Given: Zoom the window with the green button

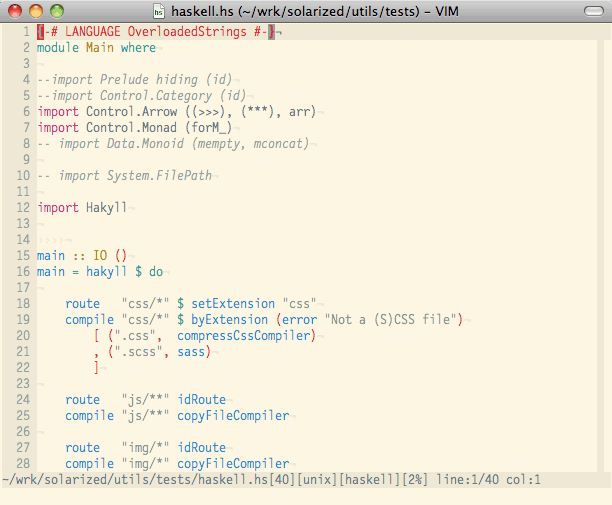Looking at the screenshot, I should (56, 11).
